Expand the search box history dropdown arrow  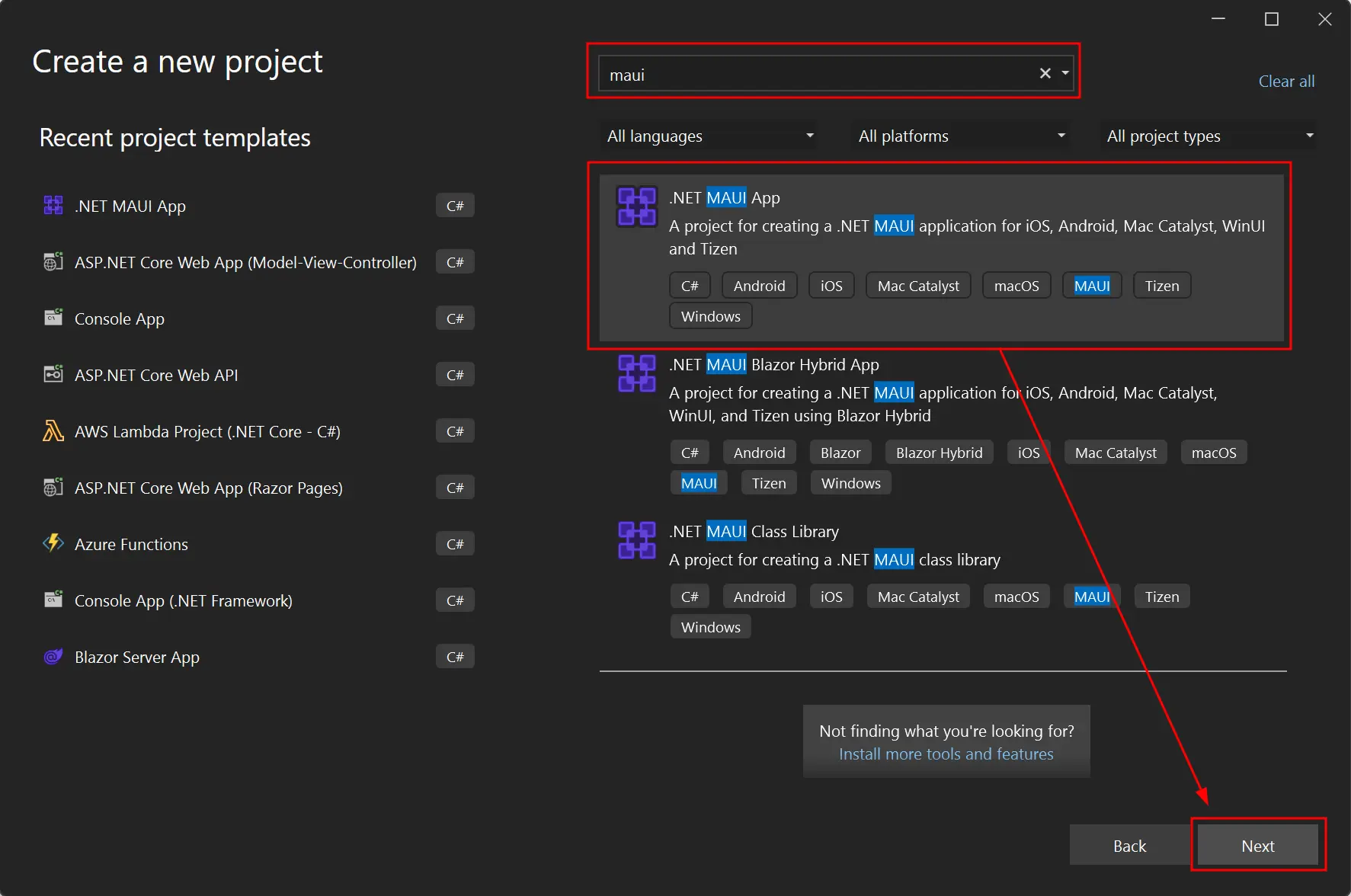[x=1065, y=74]
